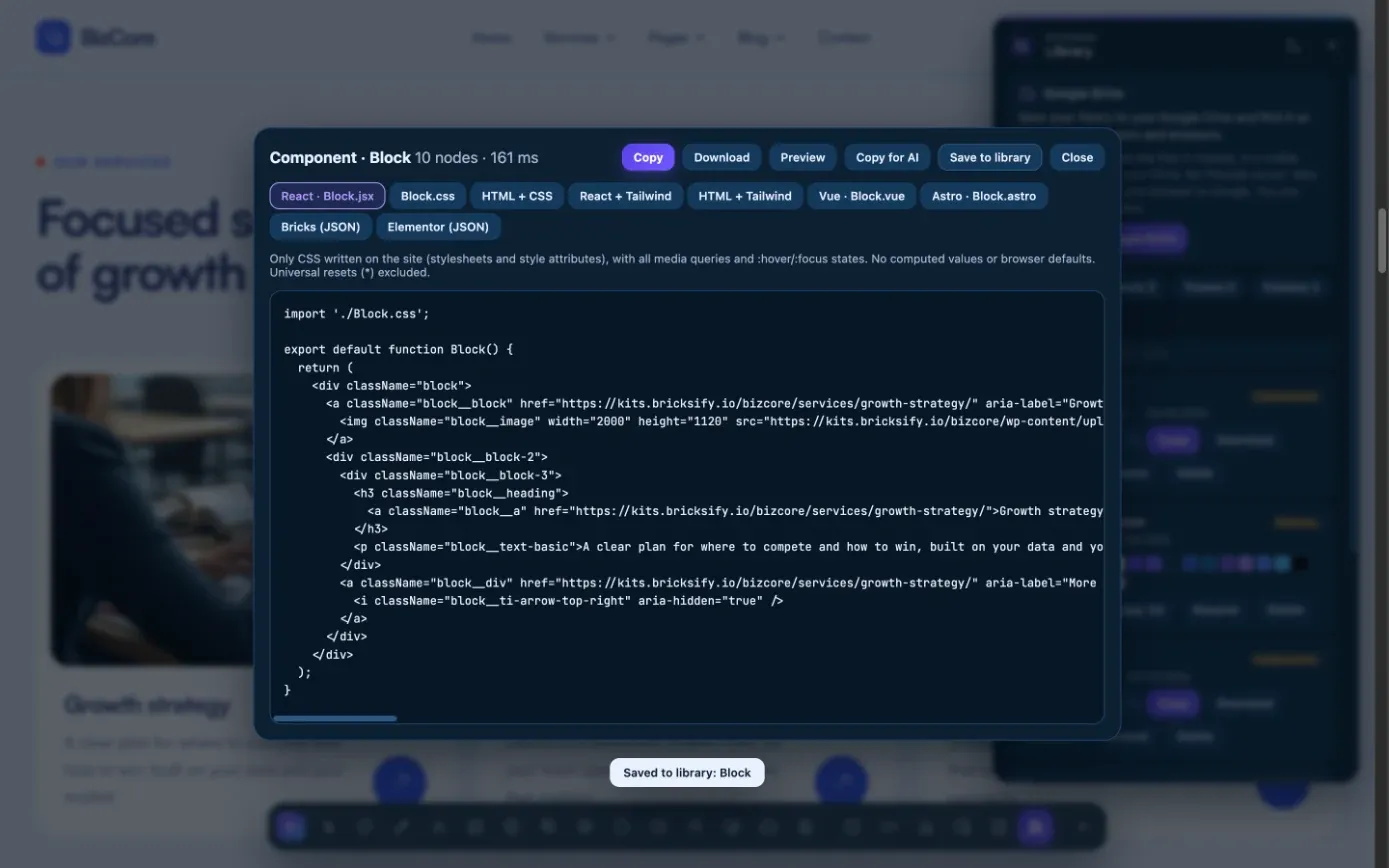
Task: Click the 'Component · Block' dialog title
Action: (x=340, y=157)
